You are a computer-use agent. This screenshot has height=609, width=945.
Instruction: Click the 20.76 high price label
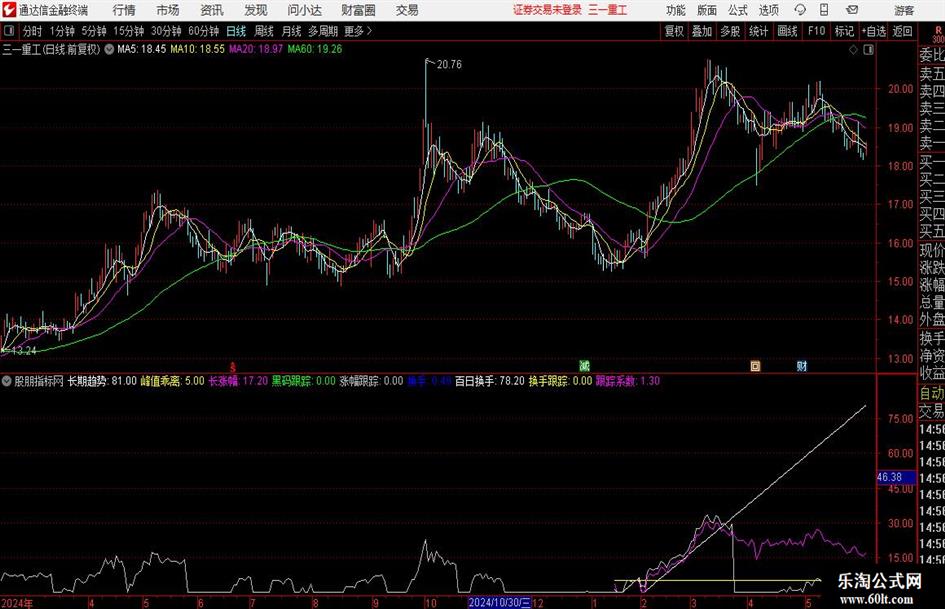pyautogui.click(x=449, y=65)
